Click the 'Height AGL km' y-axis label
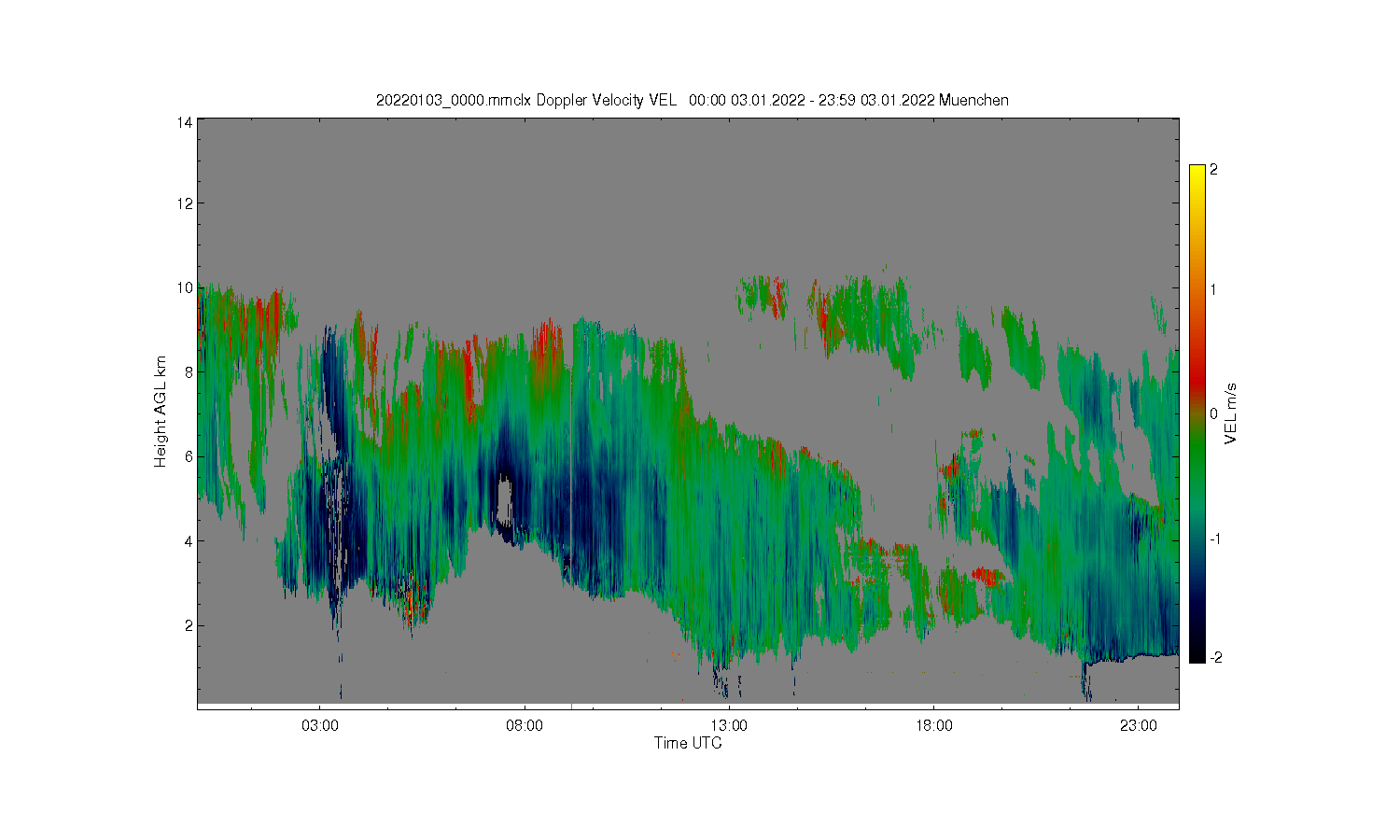 click(x=161, y=412)
